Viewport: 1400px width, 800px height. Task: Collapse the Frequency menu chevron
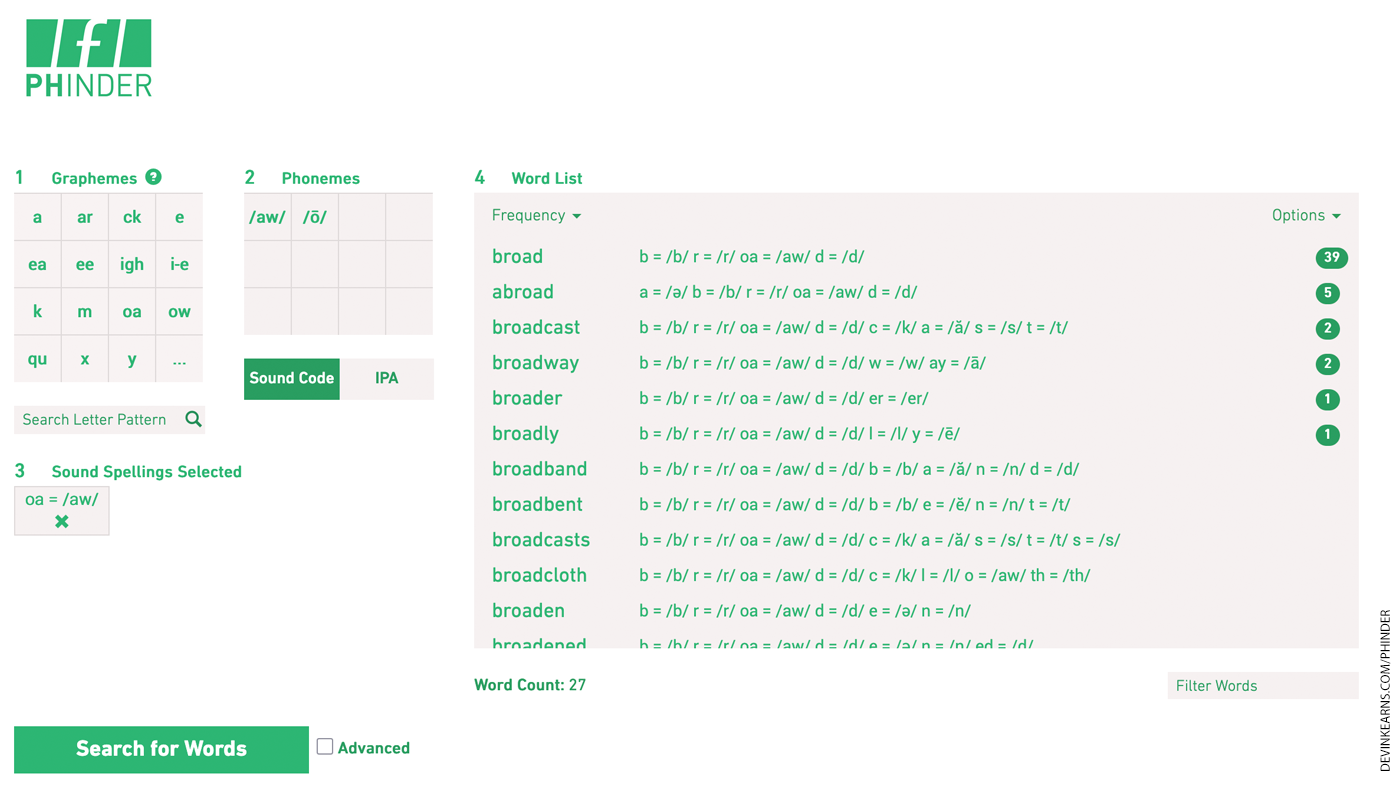[x=576, y=216]
